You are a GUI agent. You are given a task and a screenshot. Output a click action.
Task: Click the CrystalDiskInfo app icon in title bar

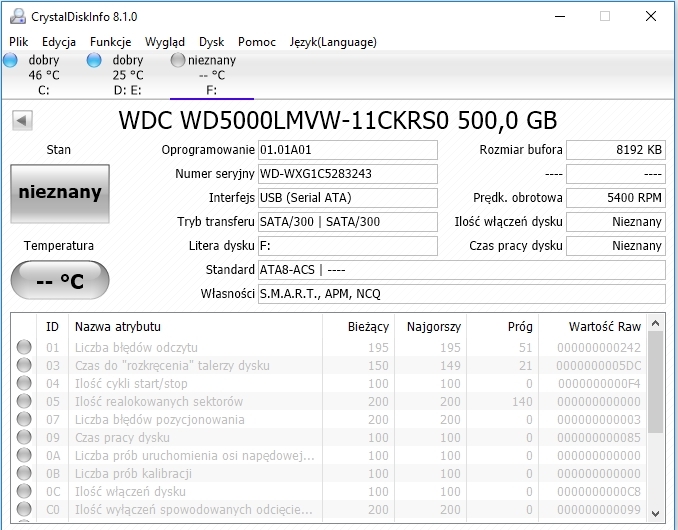pyautogui.click(x=18, y=16)
